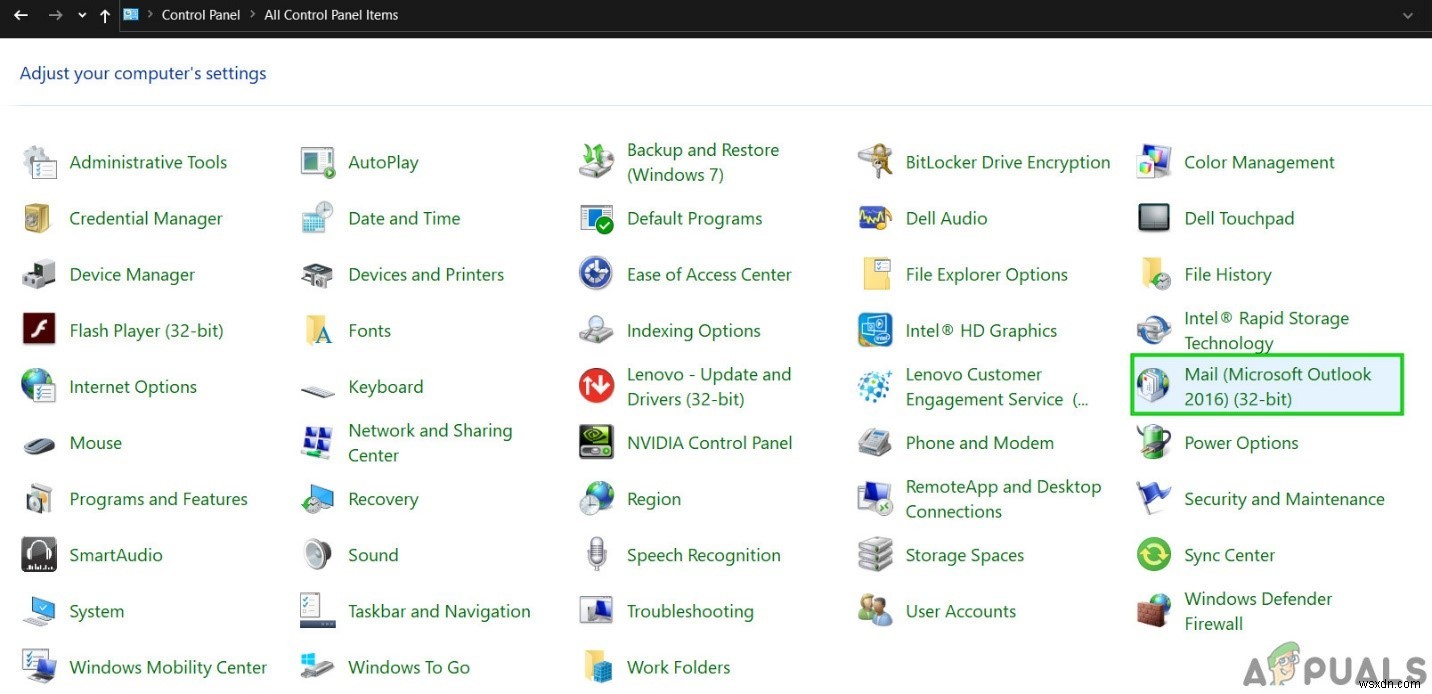Open Backup and Restore (Windows 7)
This screenshot has height=694, width=1432.
pos(702,162)
